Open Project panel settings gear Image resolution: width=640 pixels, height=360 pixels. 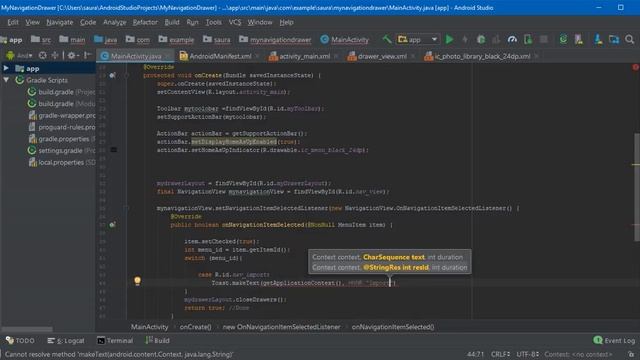click(x=72, y=55)
